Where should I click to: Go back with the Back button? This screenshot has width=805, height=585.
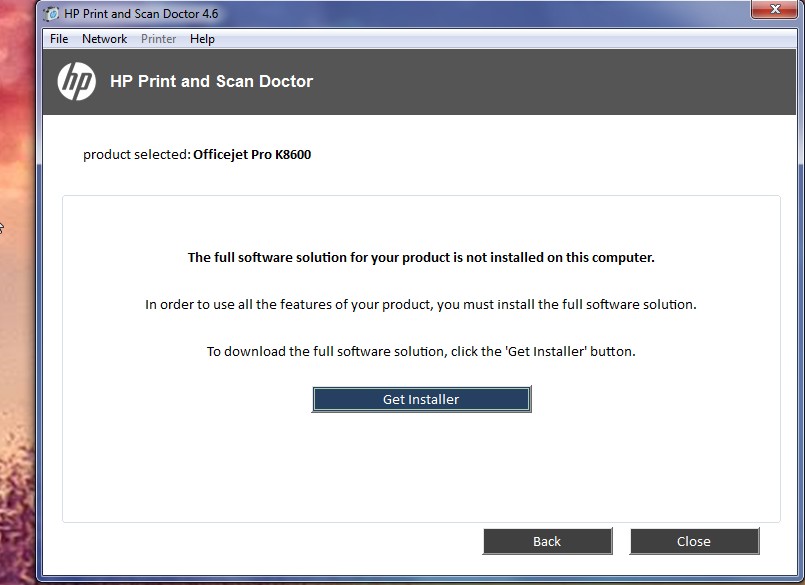(547, 541)
